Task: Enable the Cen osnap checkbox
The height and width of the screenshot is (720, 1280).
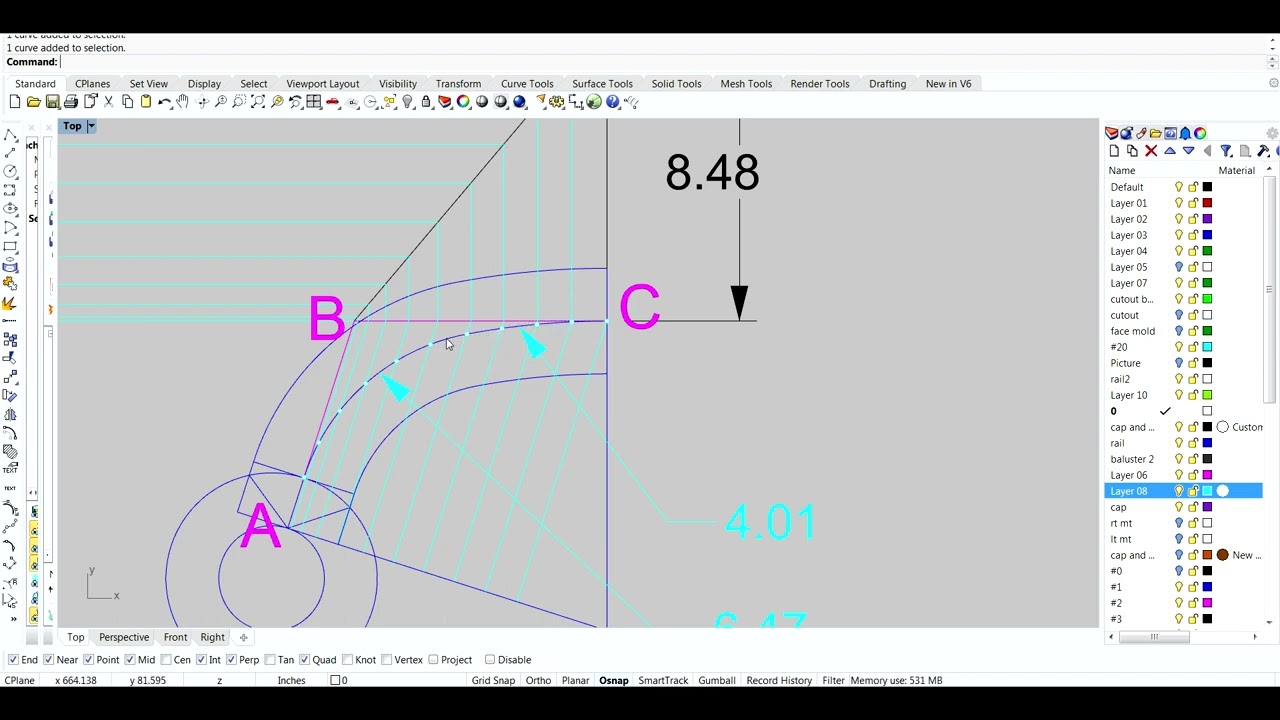Action: [165, 660]
